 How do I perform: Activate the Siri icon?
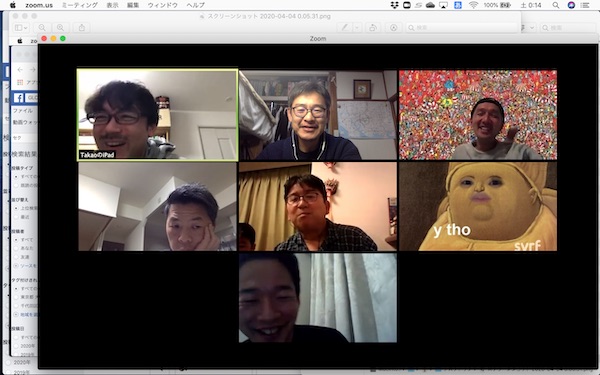571,5
